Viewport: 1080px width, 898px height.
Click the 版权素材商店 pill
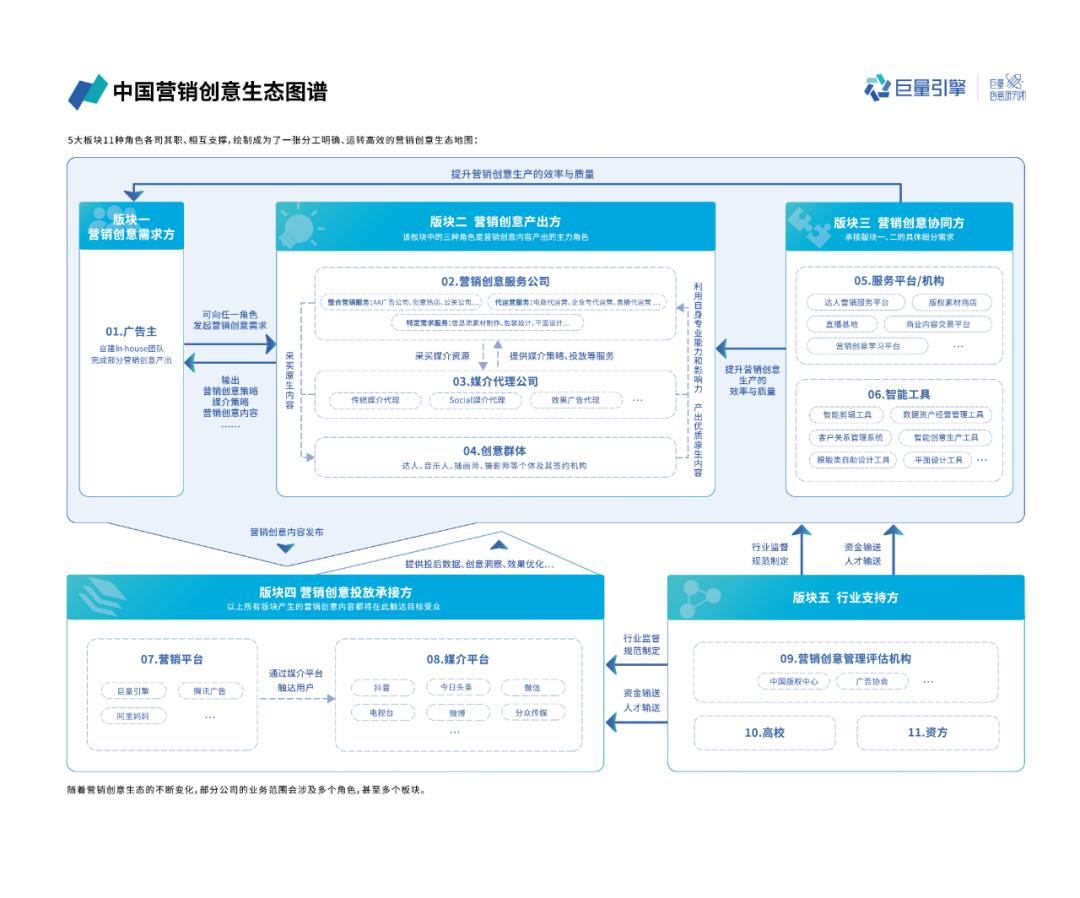[x=952, y=302]
